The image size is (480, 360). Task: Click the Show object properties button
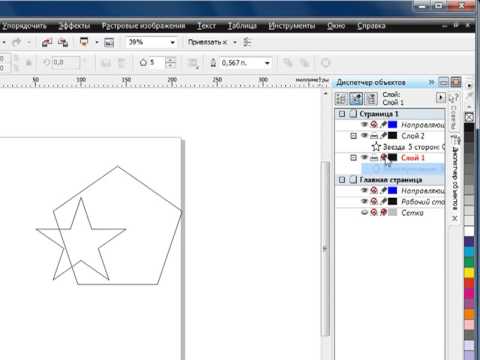pyautogui.click(x=341, y=99)
